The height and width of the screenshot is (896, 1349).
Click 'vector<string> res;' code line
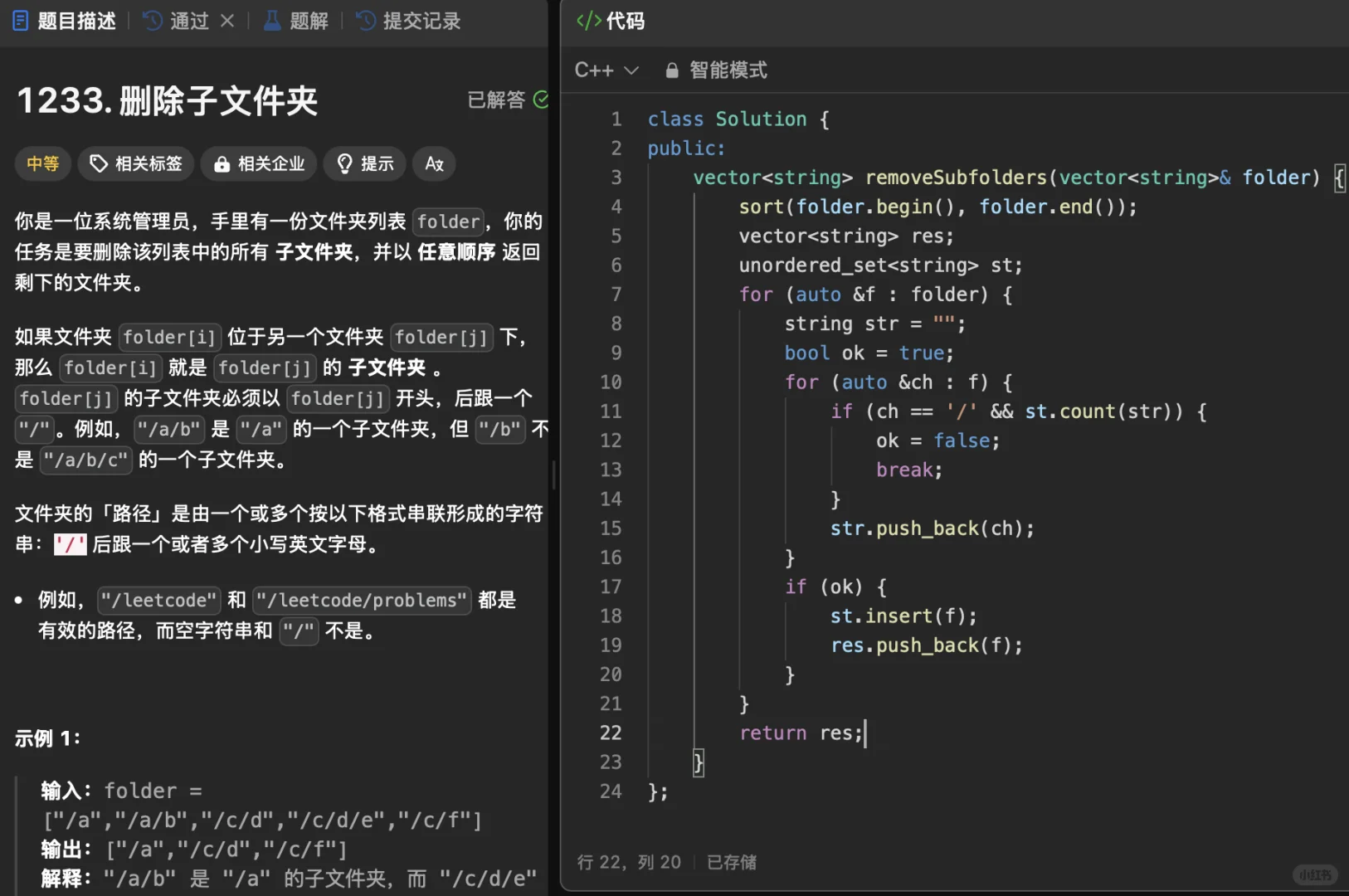(847, 236)
